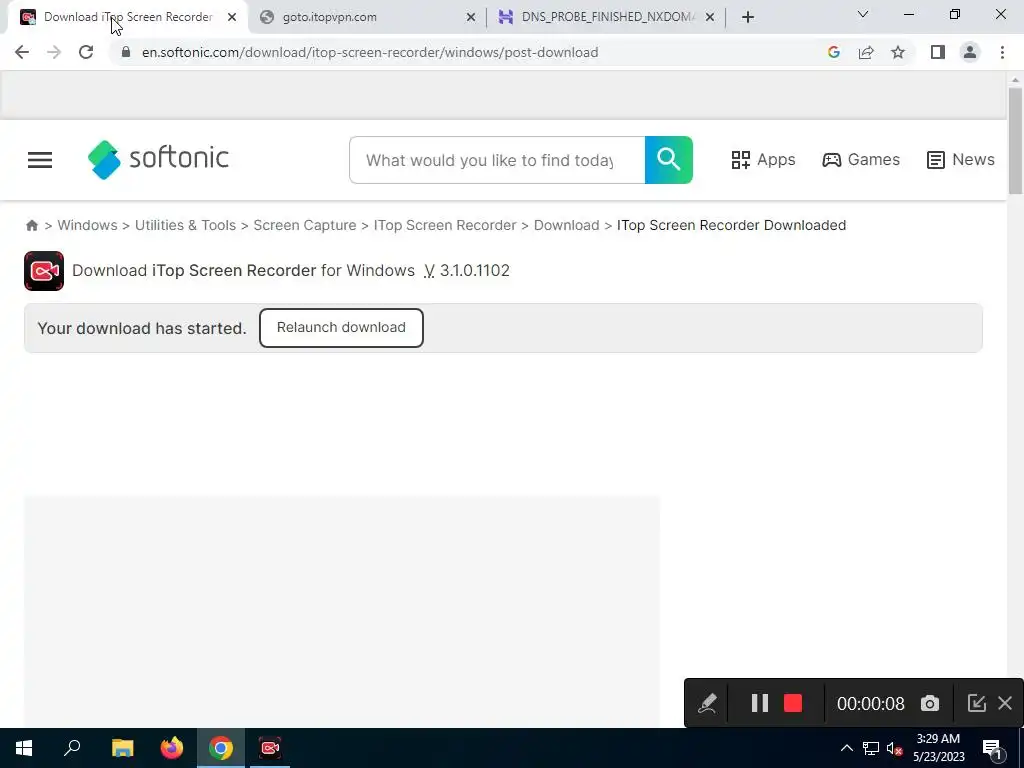Open the Download breadcrumb link
The height and width of the screenshot is (768, 1024).
pyautogui.click(x=566, y=225)
